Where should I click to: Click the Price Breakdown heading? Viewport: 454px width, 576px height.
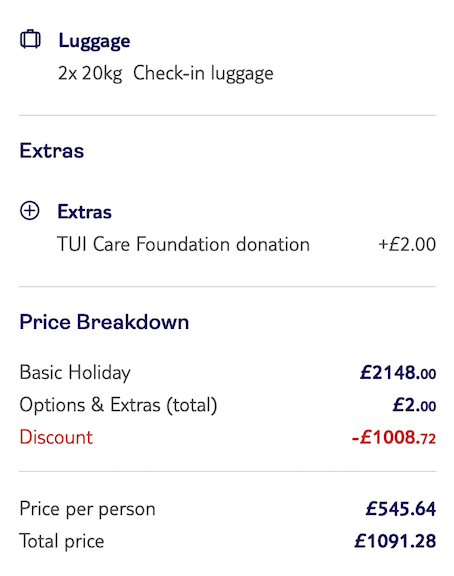coord(104,322)
